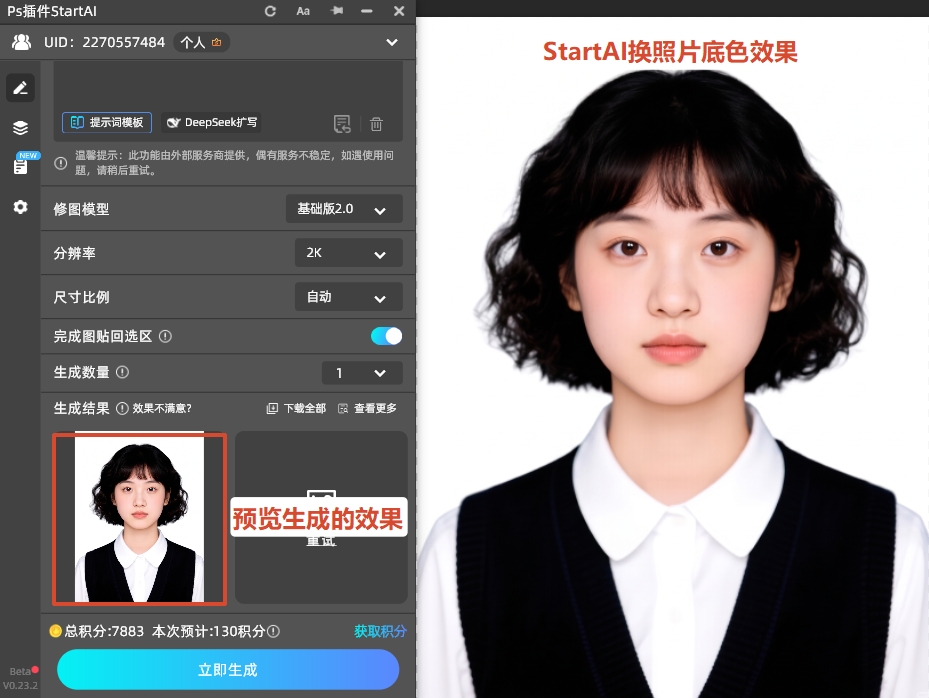Toggle 完成图贴回选区 switch off
Screen dimensions: 929x698
coord(385,336)
